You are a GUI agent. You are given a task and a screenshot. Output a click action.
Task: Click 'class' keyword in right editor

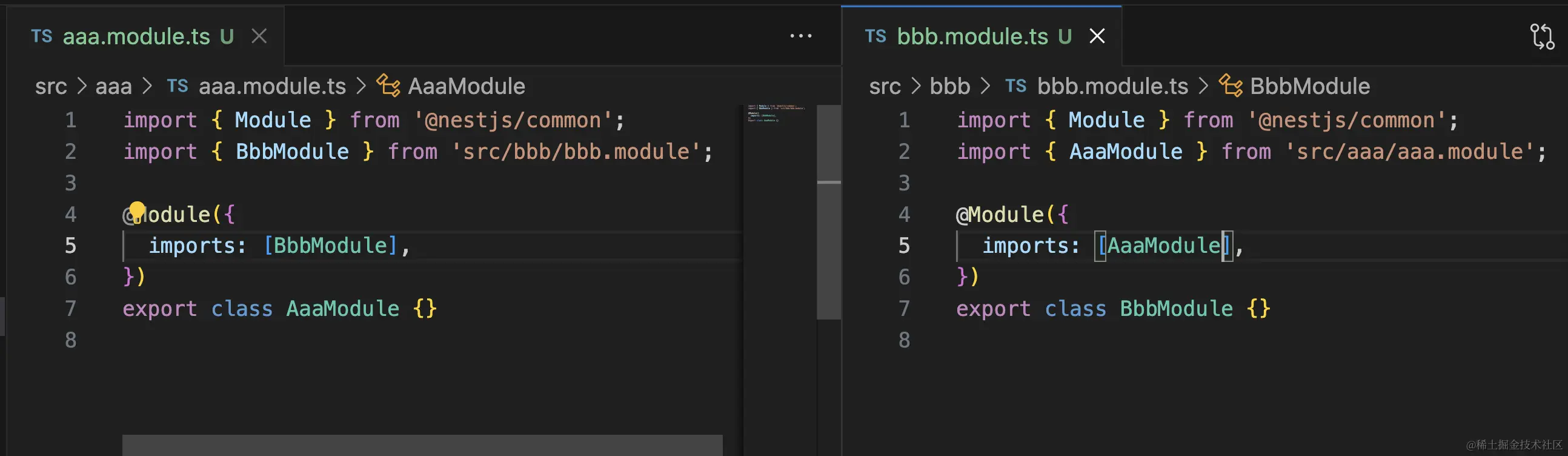click(x=1075, y=309)
